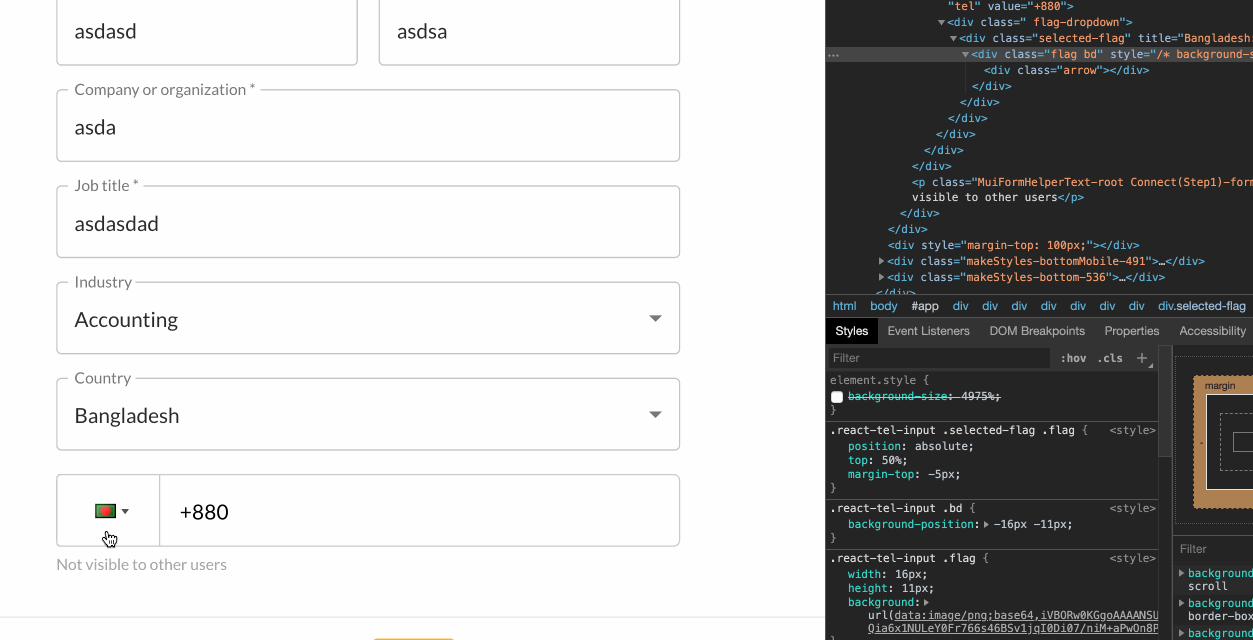The image size is (1253, 640).
Task: Open the Industry dropdown
Action: pos(655,317)
